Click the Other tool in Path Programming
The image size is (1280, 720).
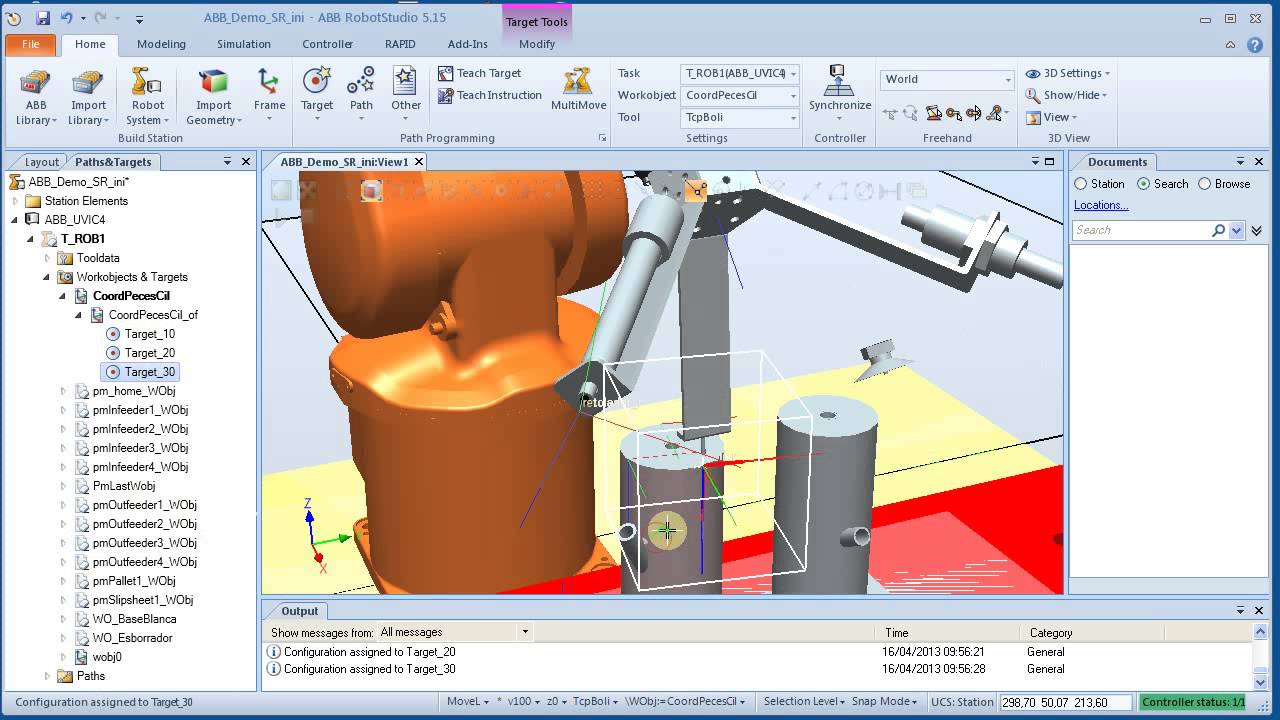[406, 96]
